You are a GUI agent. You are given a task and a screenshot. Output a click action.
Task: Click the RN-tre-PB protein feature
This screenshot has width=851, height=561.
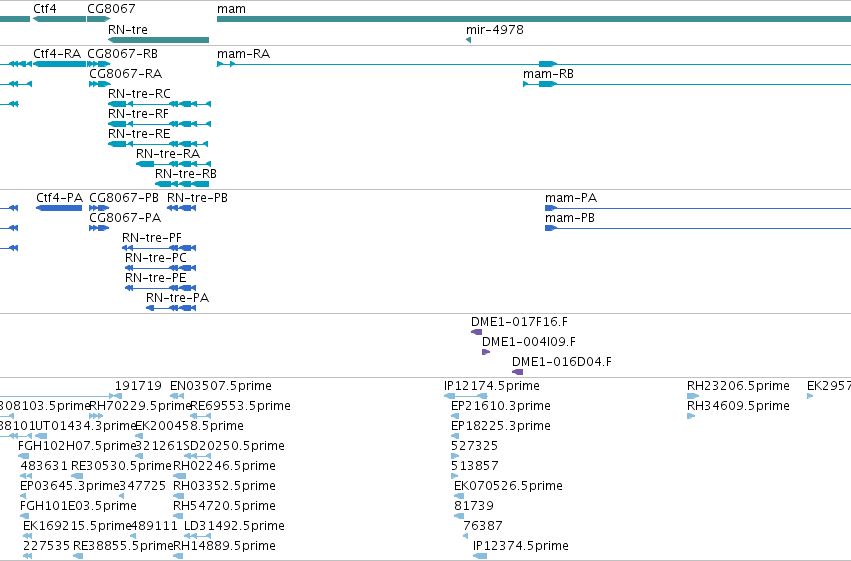click(x=182, y=208)
